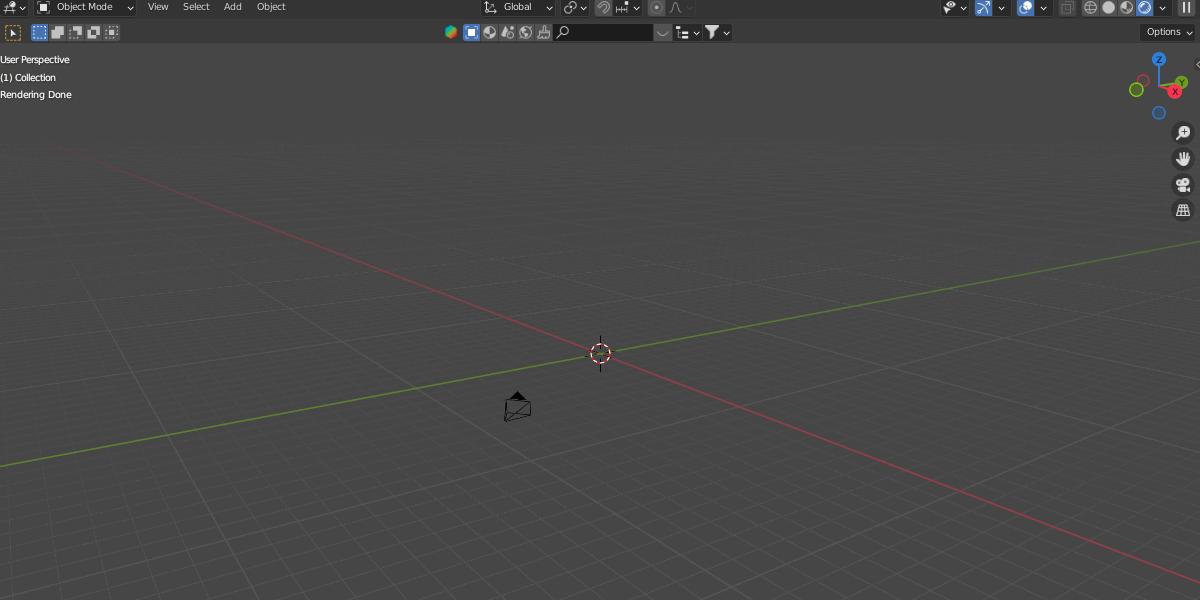Click the multicolored hexagon icon

click(451, 32)
